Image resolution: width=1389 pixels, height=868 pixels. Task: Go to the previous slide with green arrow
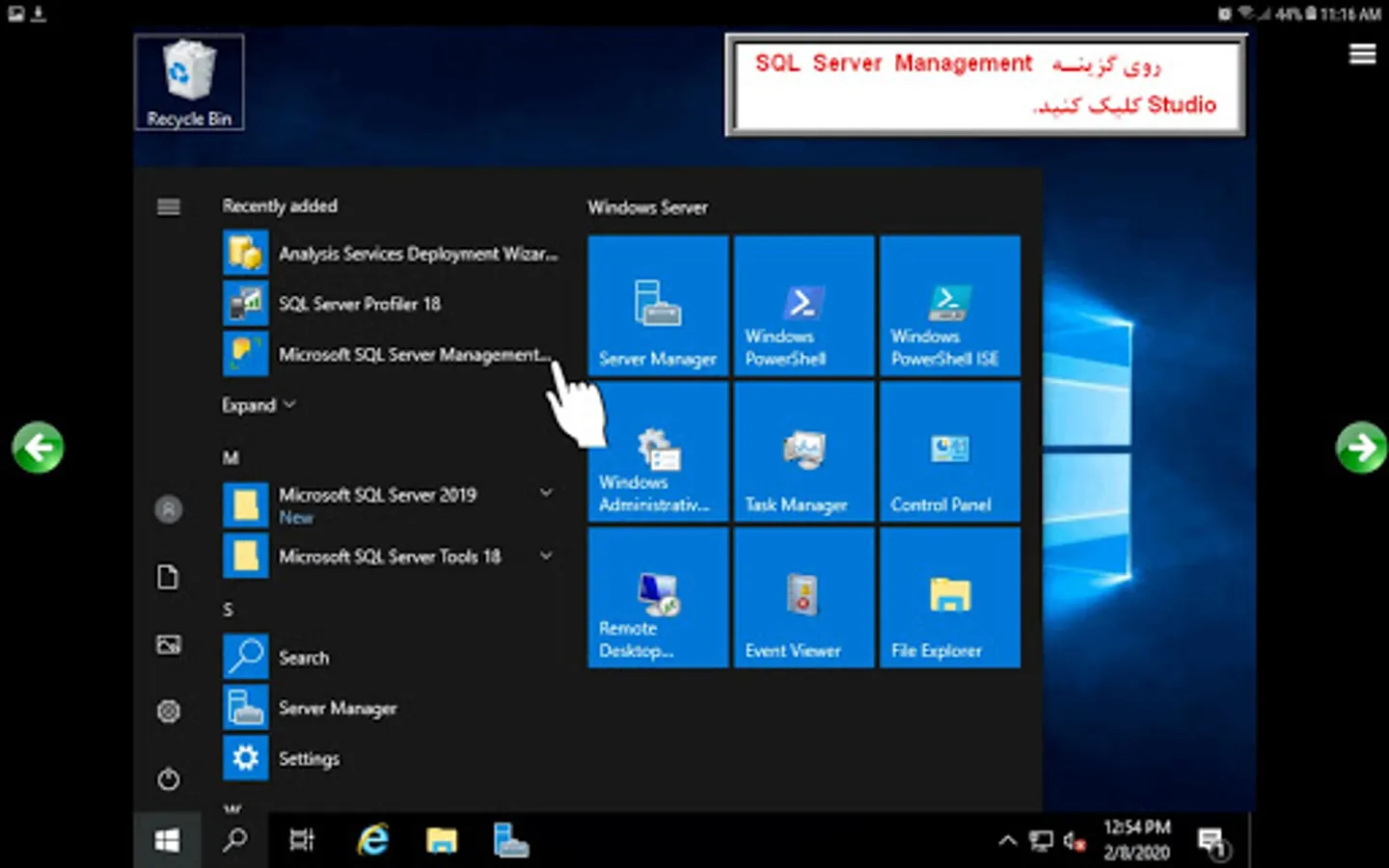pos(39,448)
